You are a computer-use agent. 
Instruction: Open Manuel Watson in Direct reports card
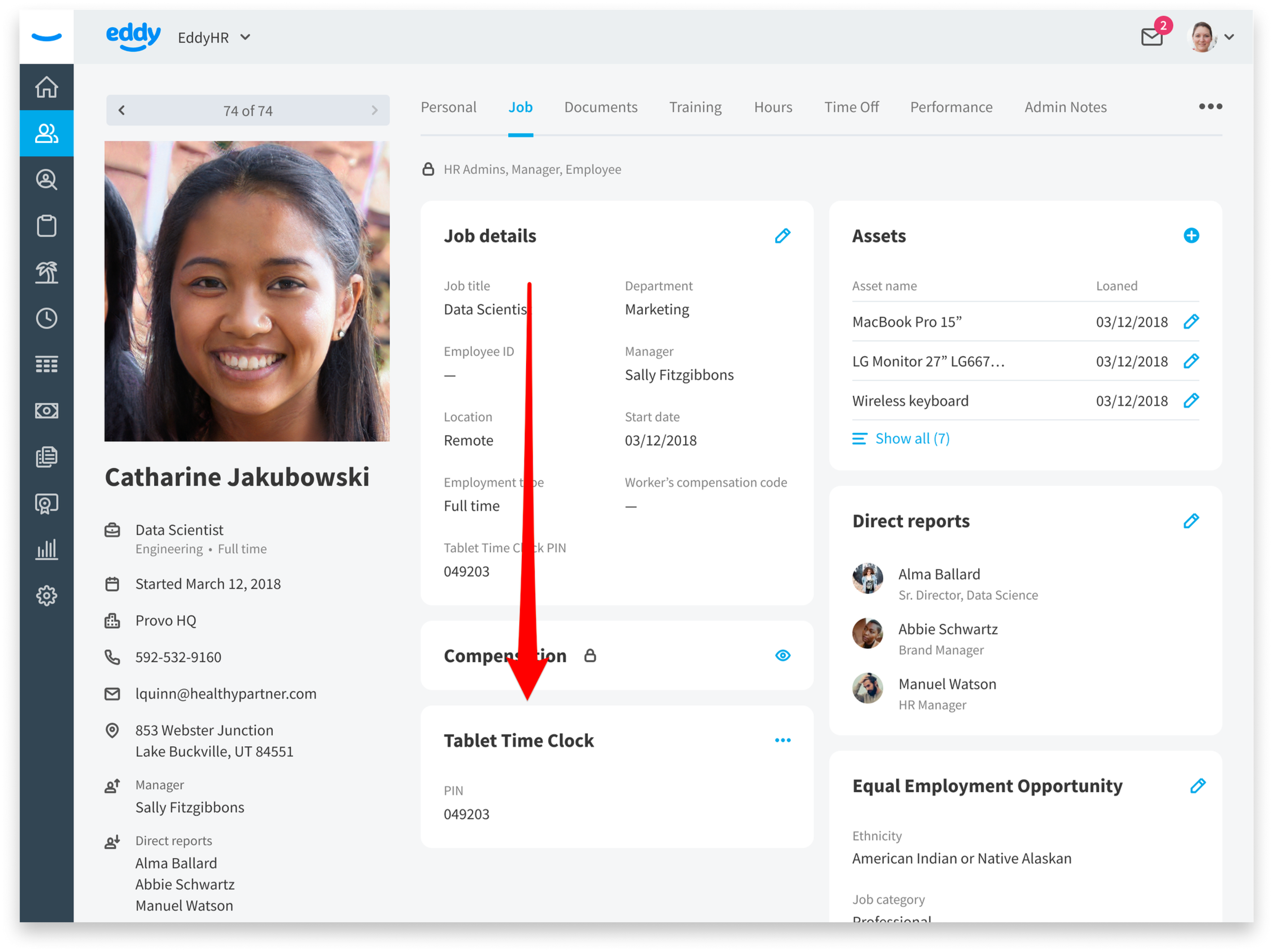click(x=947, y=685)
